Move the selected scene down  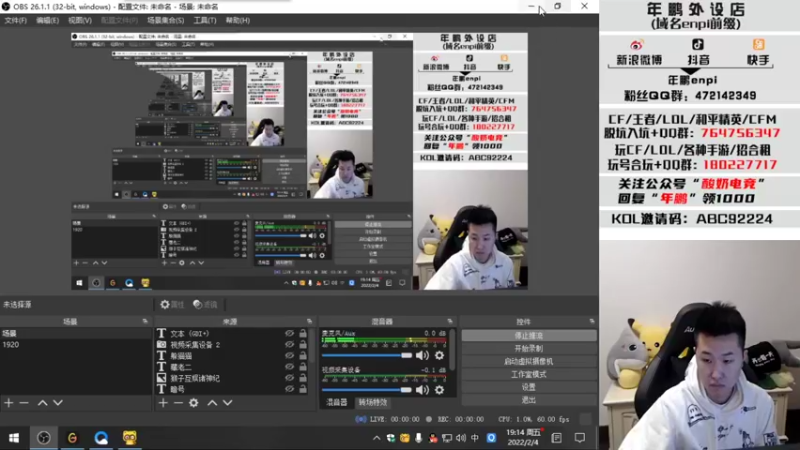pyautogui.click(x=58, y=403)
